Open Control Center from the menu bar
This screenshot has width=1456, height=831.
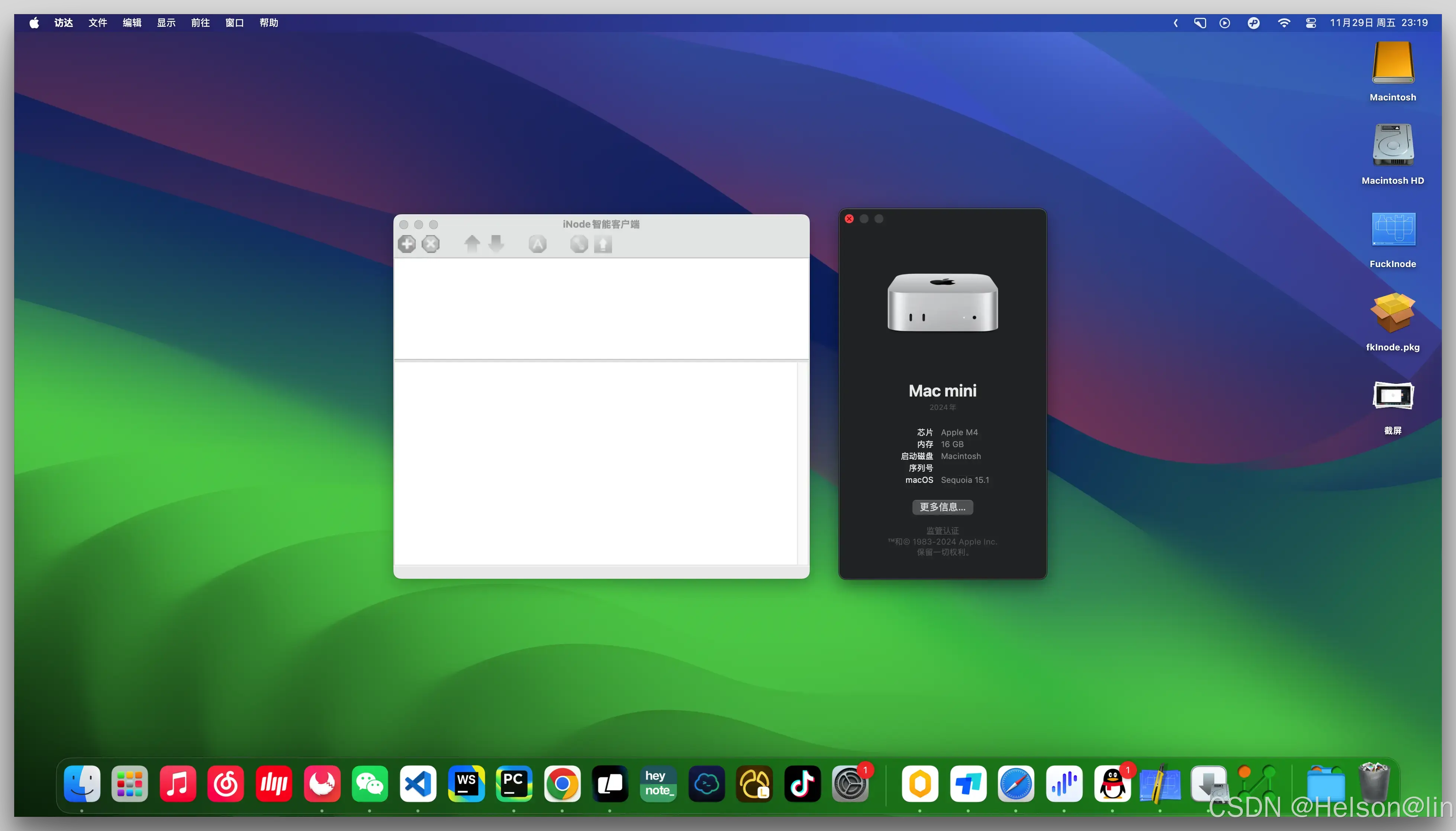pyautogui.click(x=1311, y=23)
